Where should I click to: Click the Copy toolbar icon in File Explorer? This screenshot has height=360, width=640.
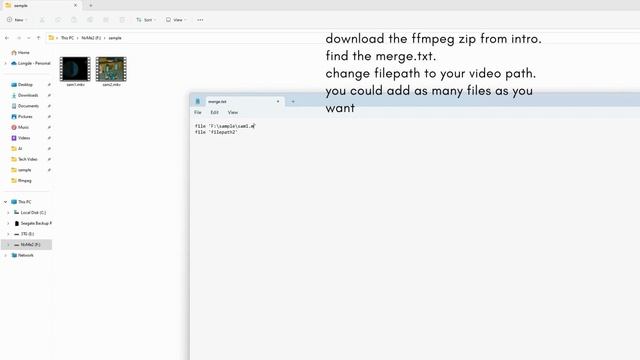point(58,20)
